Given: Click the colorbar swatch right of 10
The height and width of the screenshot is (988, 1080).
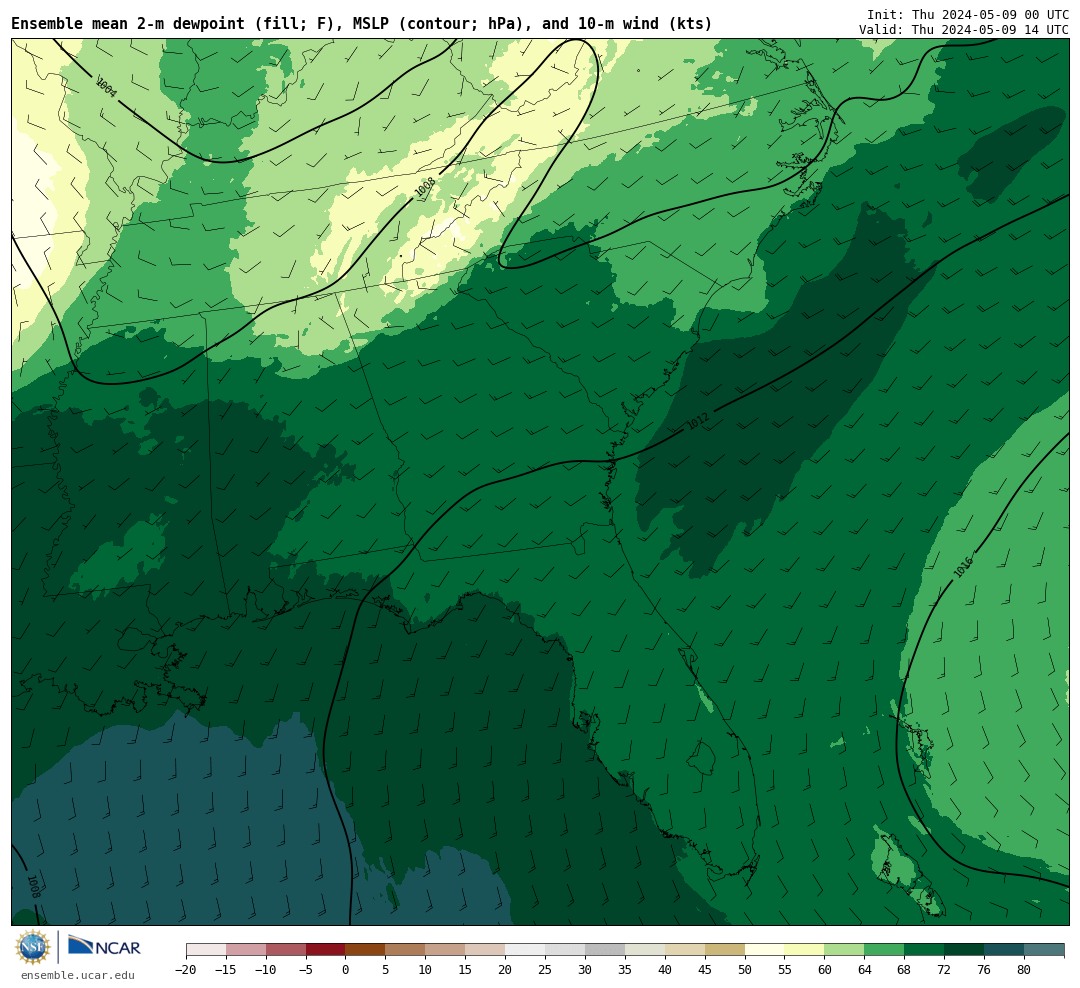Looking at the screenshot, I should (445, 950).
